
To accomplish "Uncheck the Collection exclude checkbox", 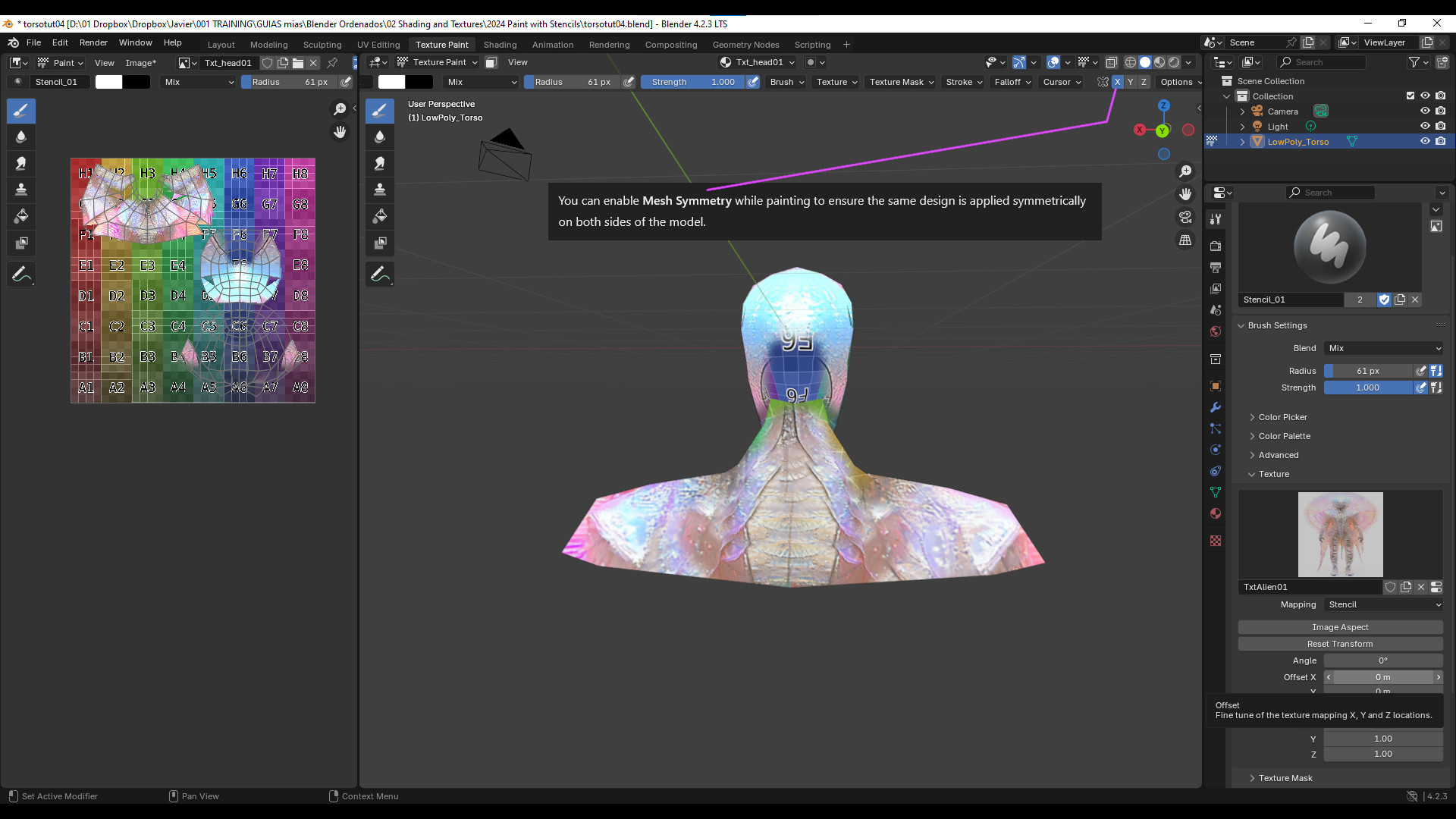I will pyautogui.click(x=1410, y=96).
